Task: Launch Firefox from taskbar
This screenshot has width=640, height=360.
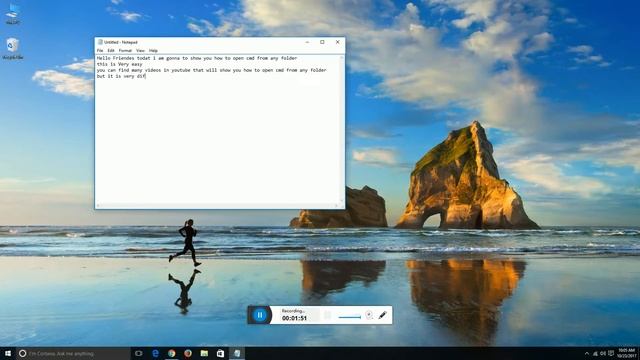Action: [188, 353]
